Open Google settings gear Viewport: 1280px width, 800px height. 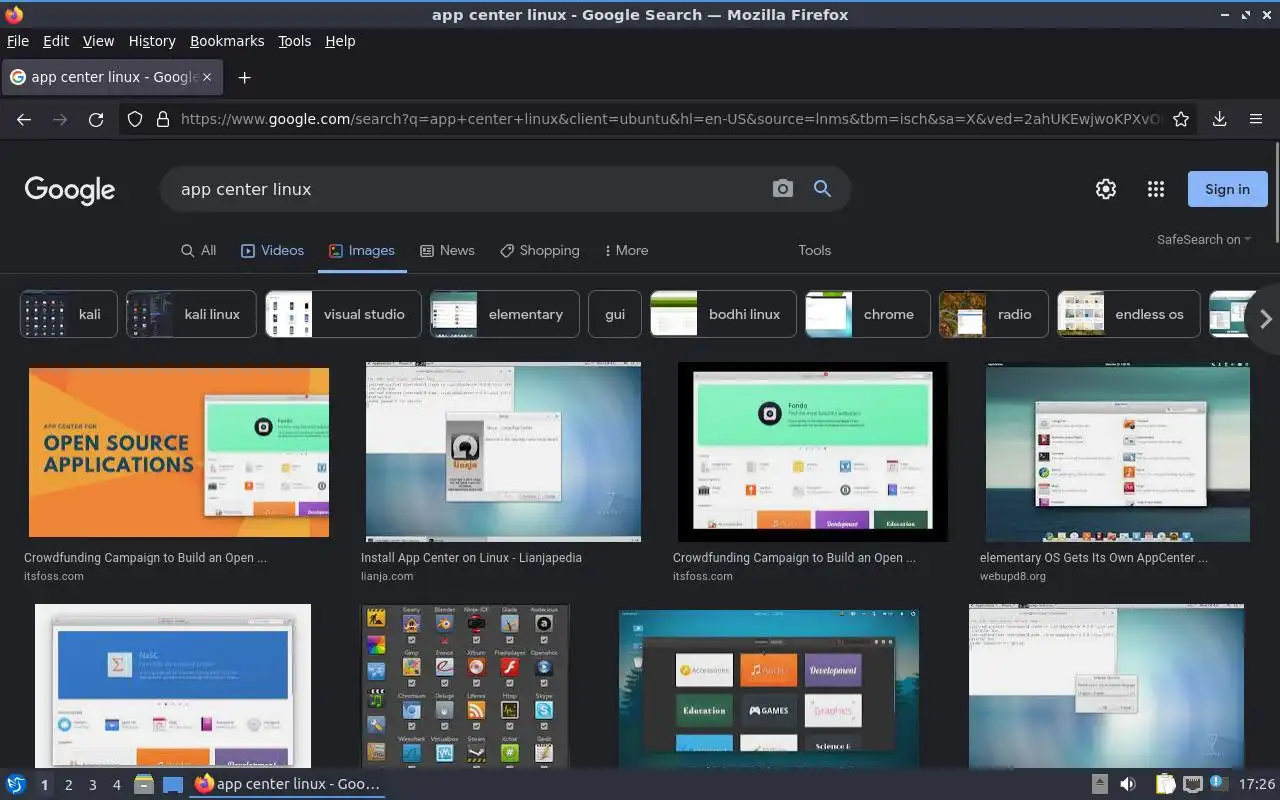[1105, 189]
